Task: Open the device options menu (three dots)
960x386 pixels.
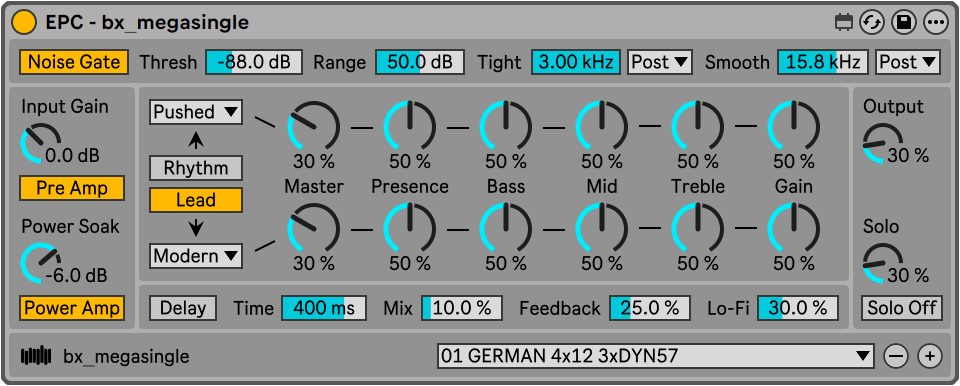Action: [936, 23]
